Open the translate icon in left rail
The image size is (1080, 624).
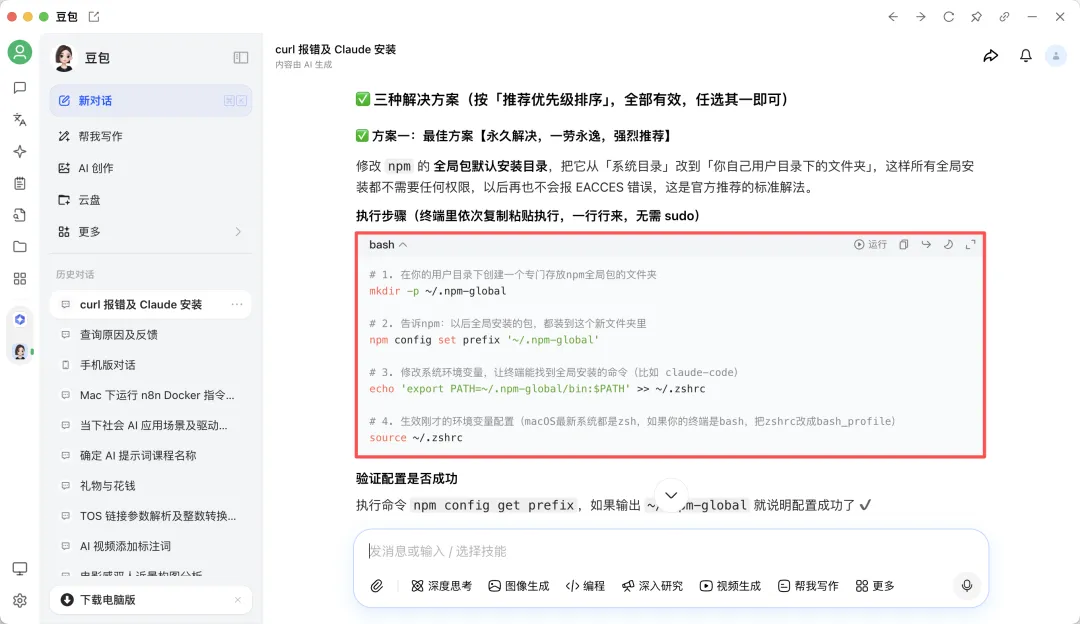coord(20,119)
